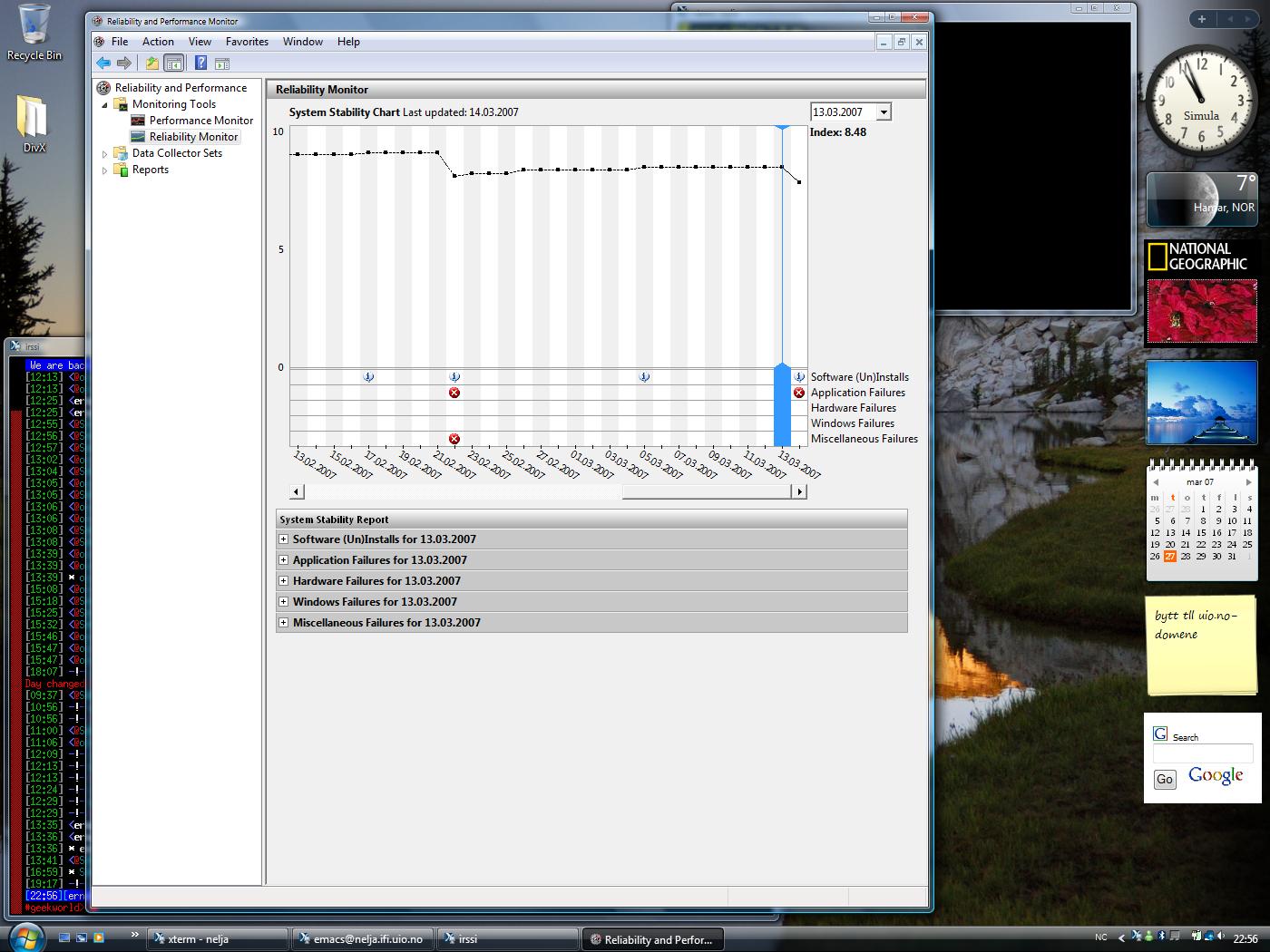Toggle Show/Hide Action Pane toolbar button
Image resolution: width=1270 pixels, height=952 pixels.
(x=222, y=63)
